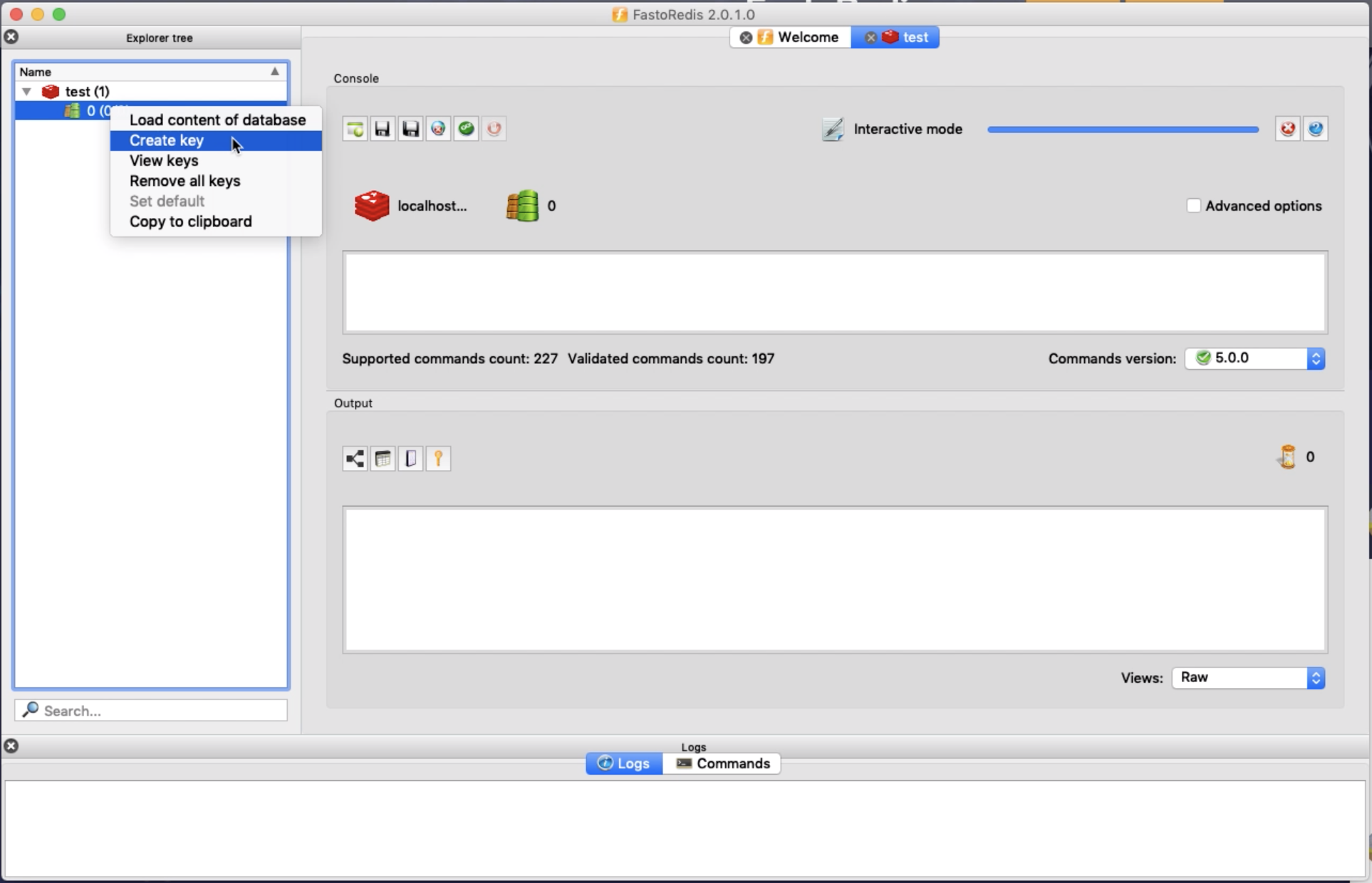Choose Create key from context menu

click(217, 140)
